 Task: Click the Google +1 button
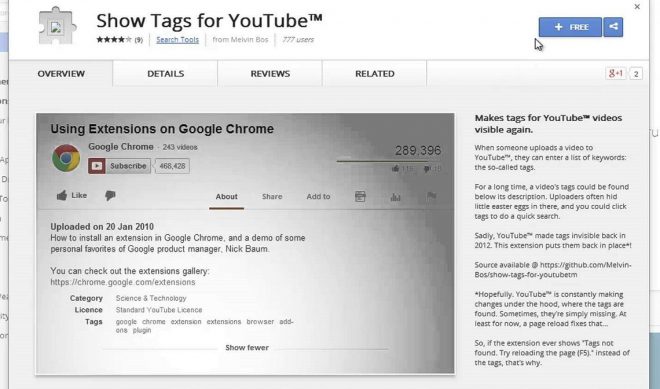[615, 74]
